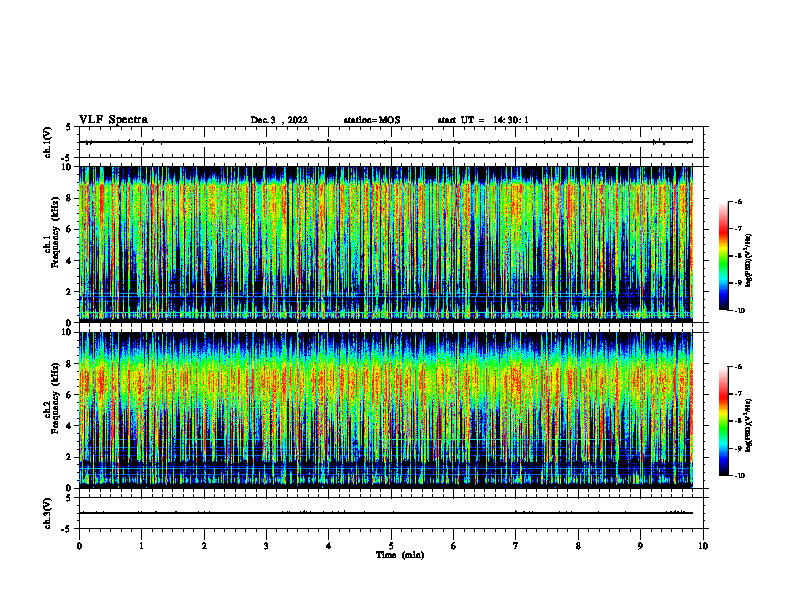
Task: Click the 2 kHz tick label on ch.1 spectrogram
Action: [70, 291]
